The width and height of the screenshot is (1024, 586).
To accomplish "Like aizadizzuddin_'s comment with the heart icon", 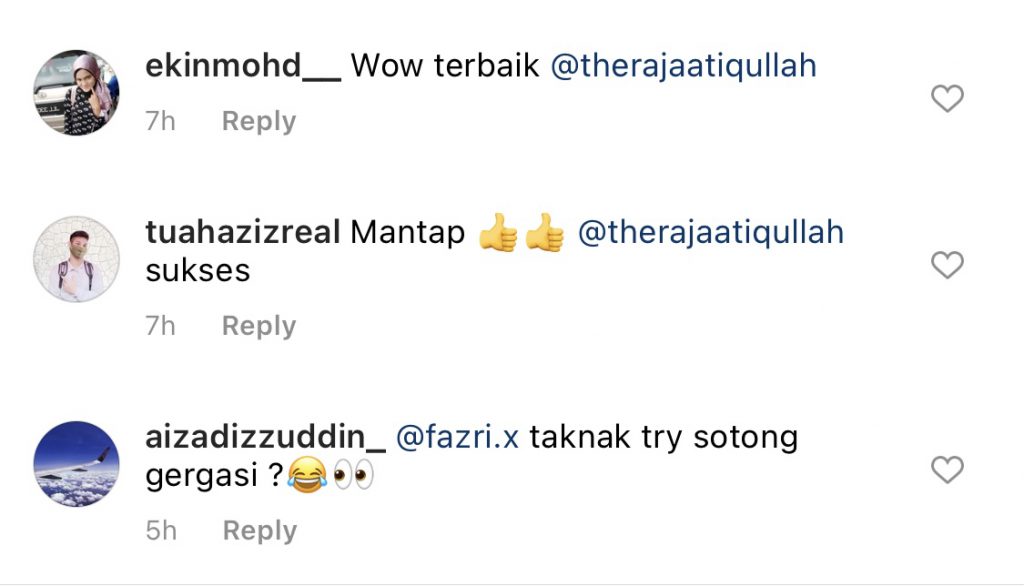I will pos(947,470).
